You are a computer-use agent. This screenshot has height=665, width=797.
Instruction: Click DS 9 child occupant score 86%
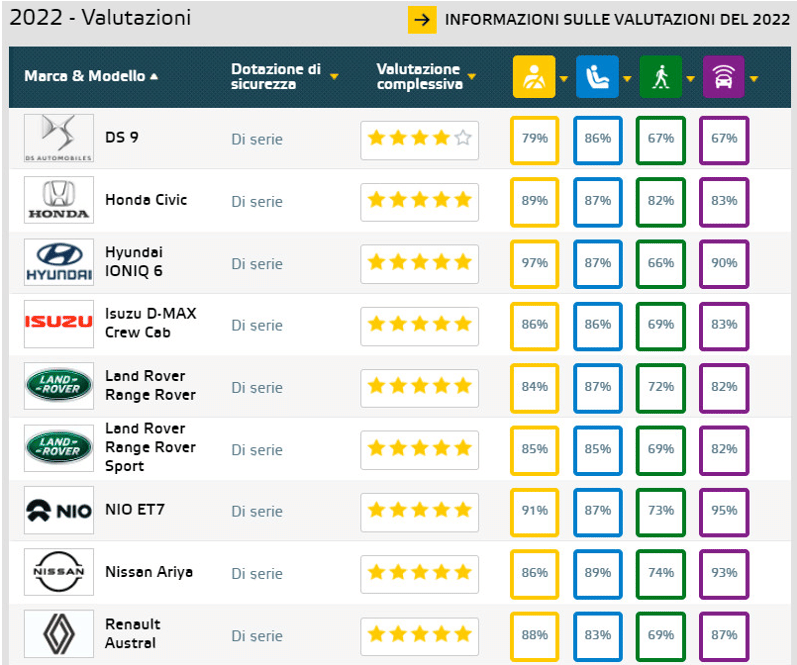pos(598,140)
